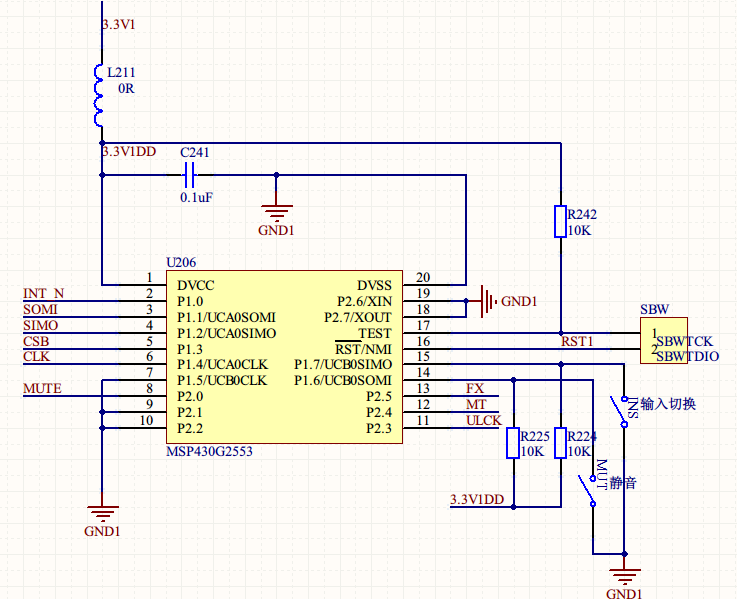Viewport: 737px width, 599px height.
Task: Select the MT net label
Action: coord(476,404)
